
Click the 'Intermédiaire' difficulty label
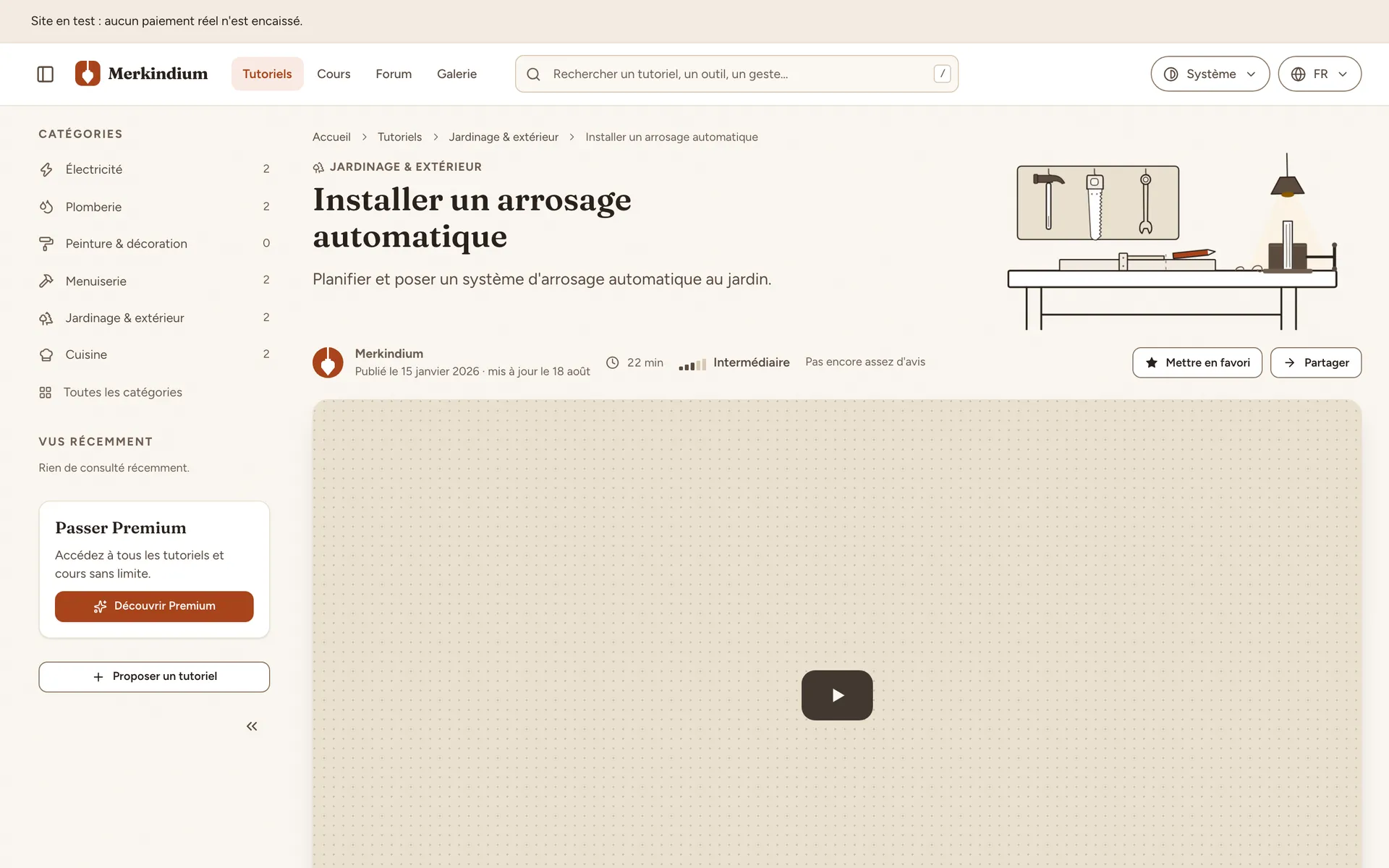751,362
